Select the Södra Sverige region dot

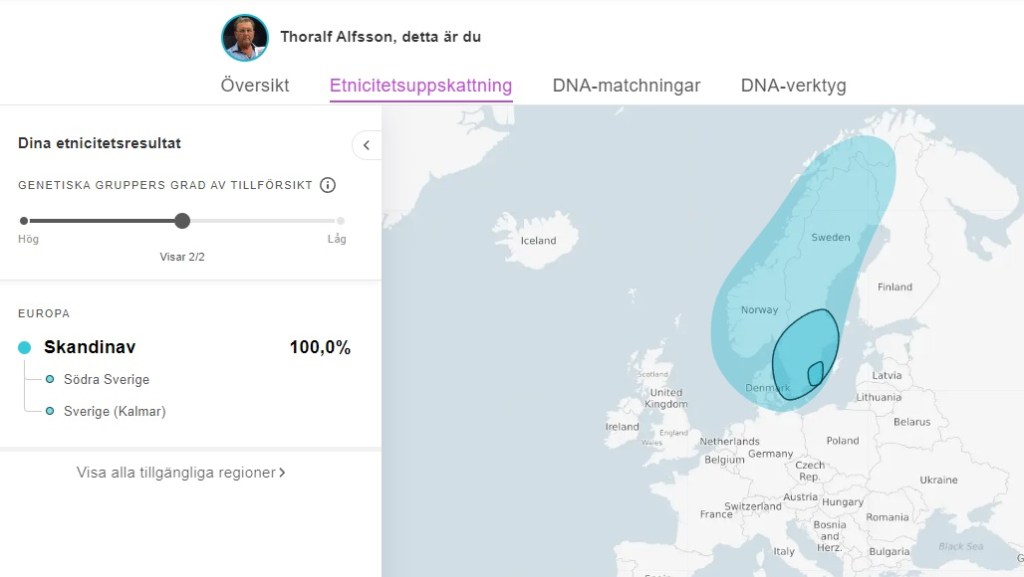[50, 380]
